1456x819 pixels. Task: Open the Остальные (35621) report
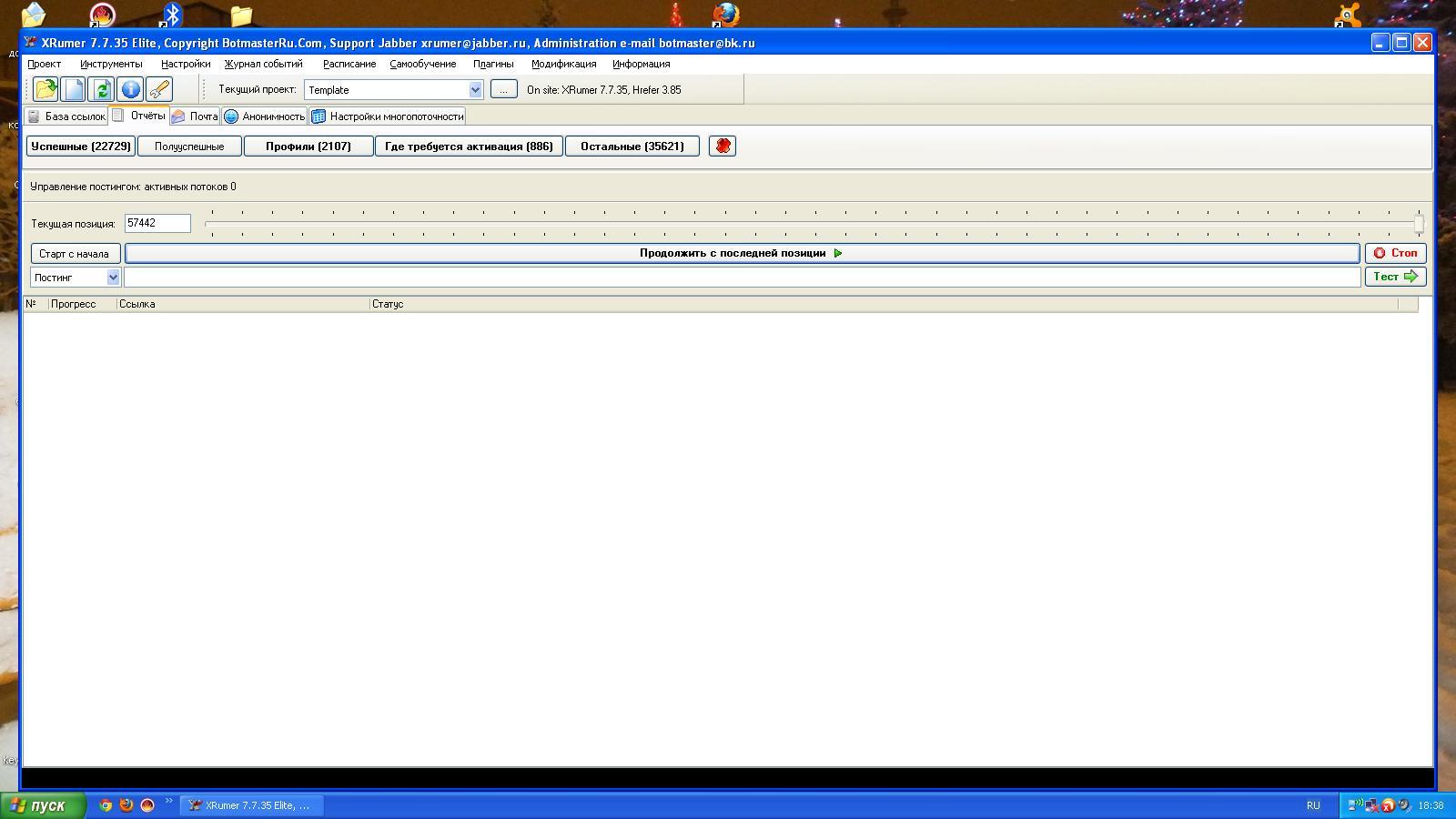pyautogui.click(x=632, y=146)
